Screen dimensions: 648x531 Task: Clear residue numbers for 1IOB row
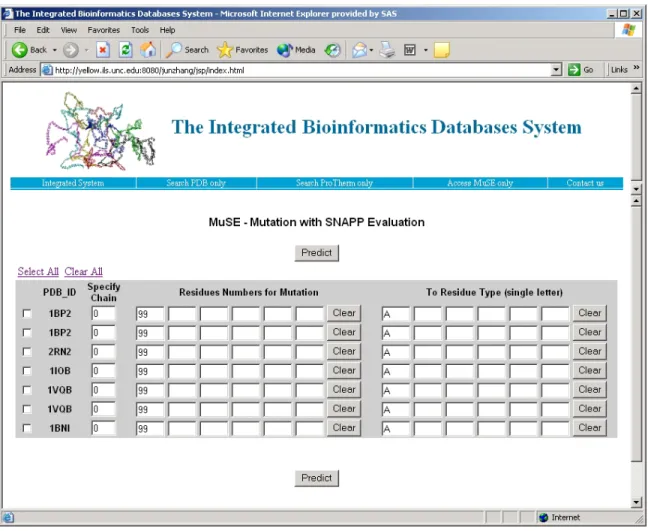[344, 370]
